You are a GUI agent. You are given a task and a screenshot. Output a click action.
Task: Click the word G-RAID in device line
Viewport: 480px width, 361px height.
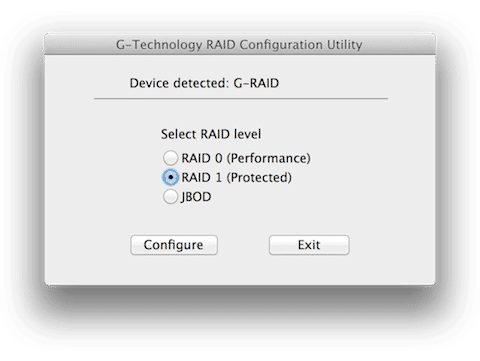[x=256, y=83]
